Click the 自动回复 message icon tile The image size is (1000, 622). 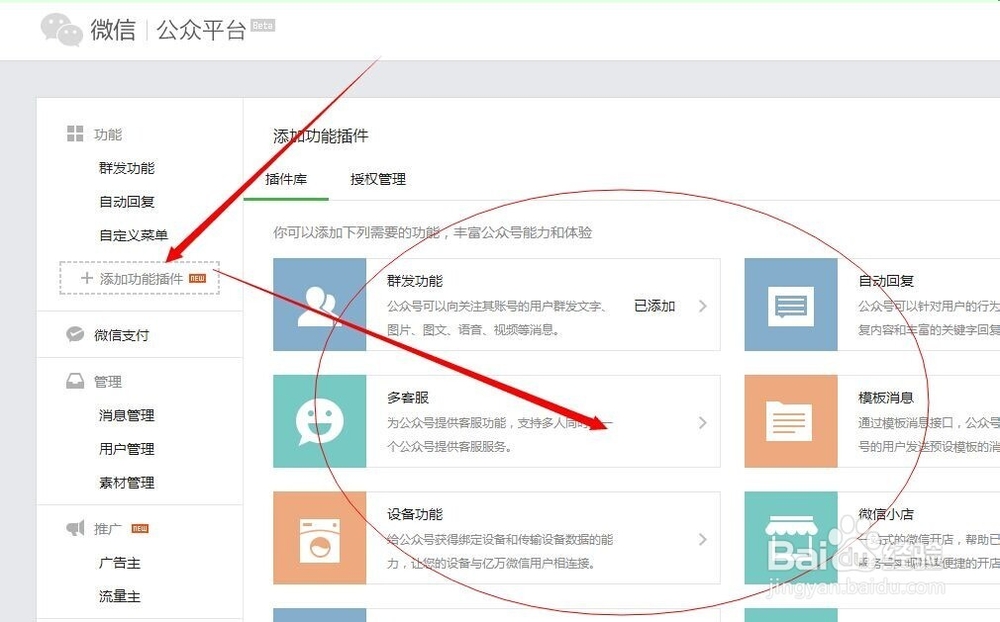pos(791,304)
